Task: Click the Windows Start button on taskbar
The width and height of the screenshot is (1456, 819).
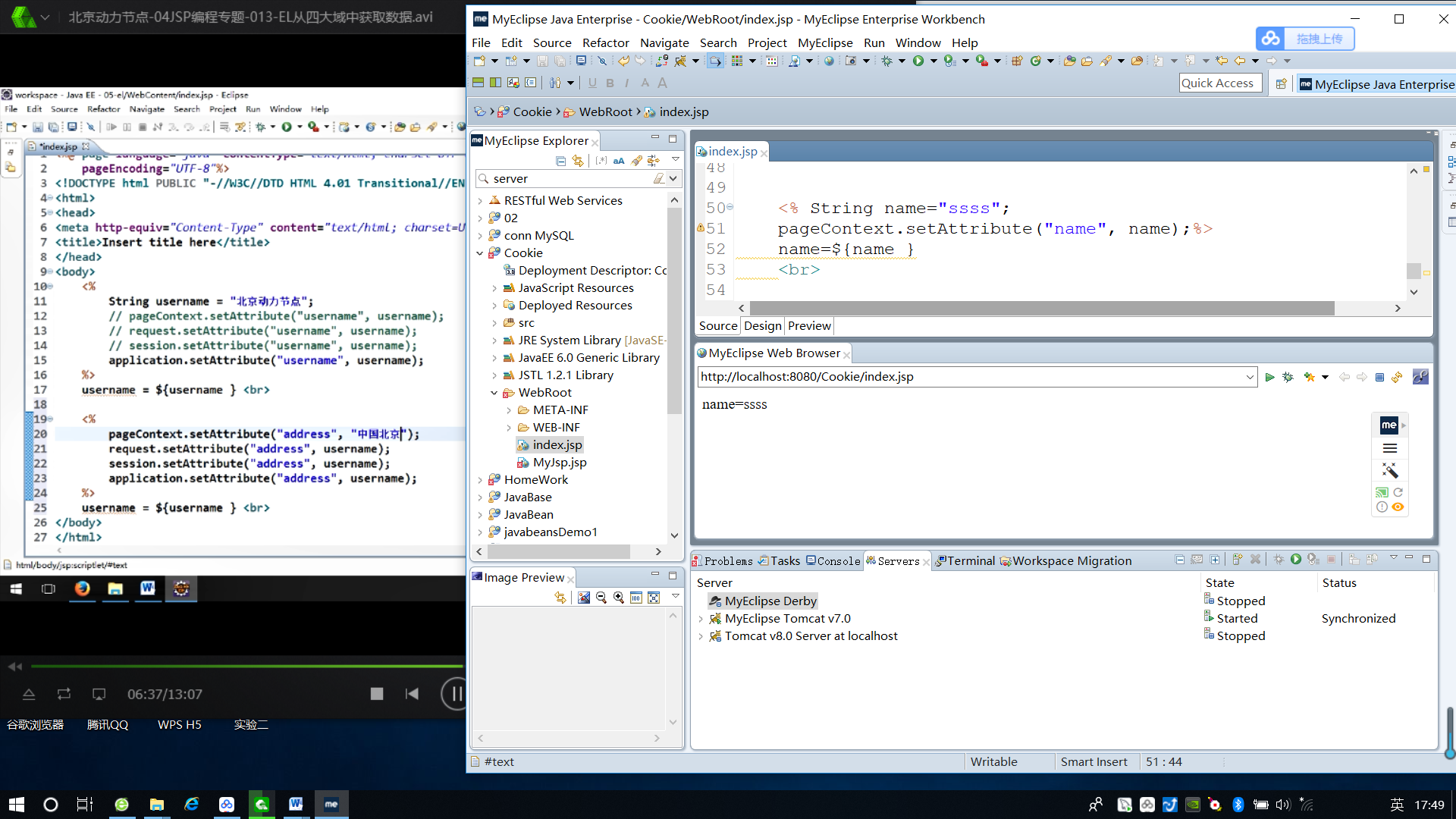Action: point(17,805)
